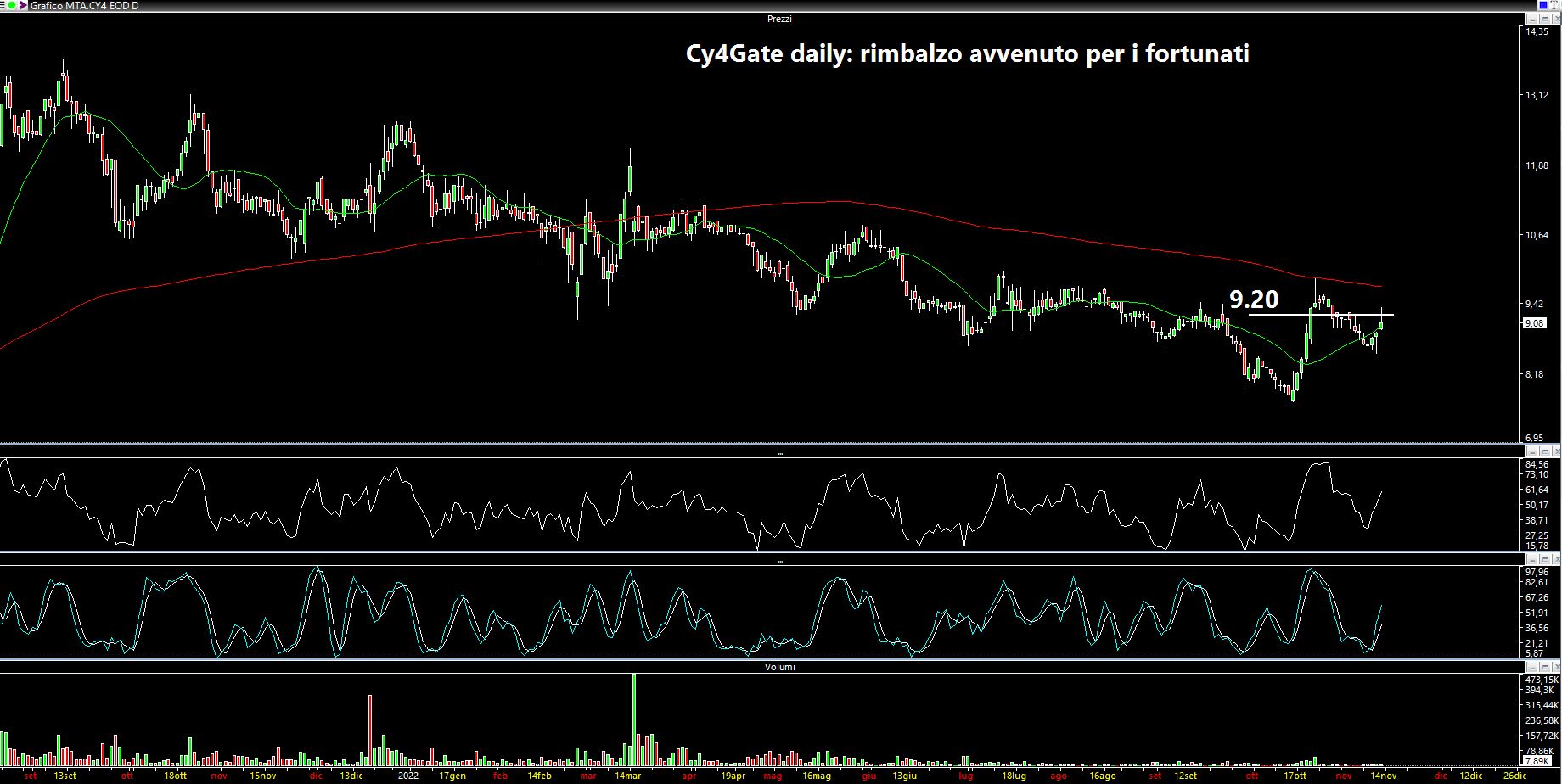Click the 473,15K volume axis value

1542,680
